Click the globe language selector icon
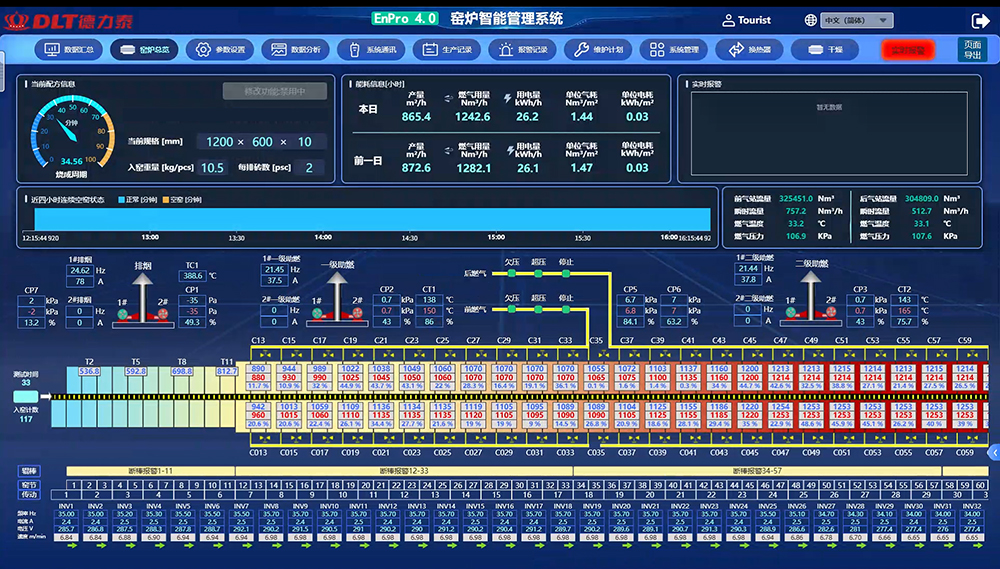The height and width of the screenshot is (569, 1000). coord(810,20)
